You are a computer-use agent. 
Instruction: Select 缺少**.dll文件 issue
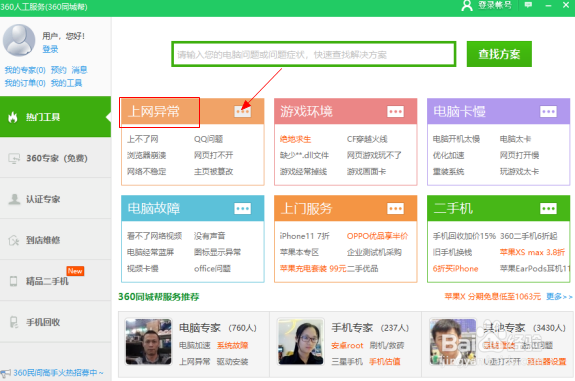[304, 155]
